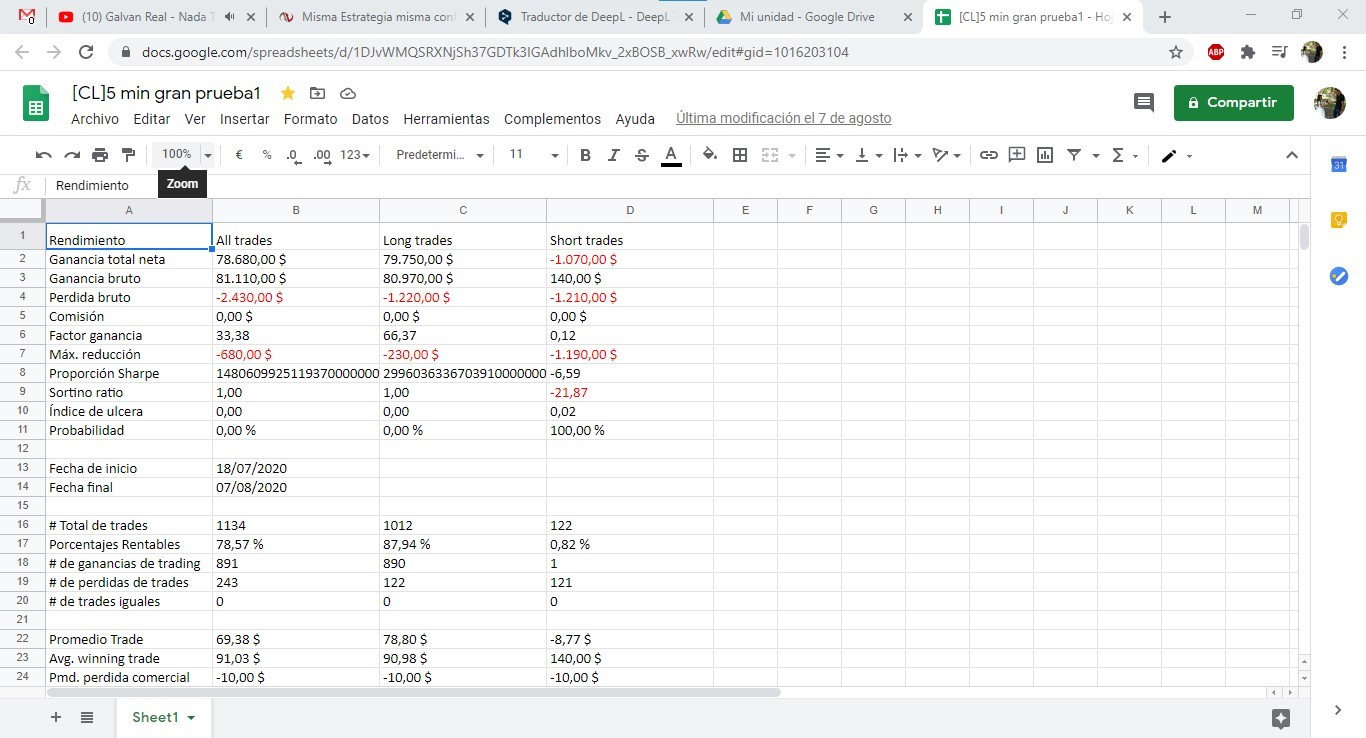Open the font family dropdown
1366x738 pixels.
[439, 155]
